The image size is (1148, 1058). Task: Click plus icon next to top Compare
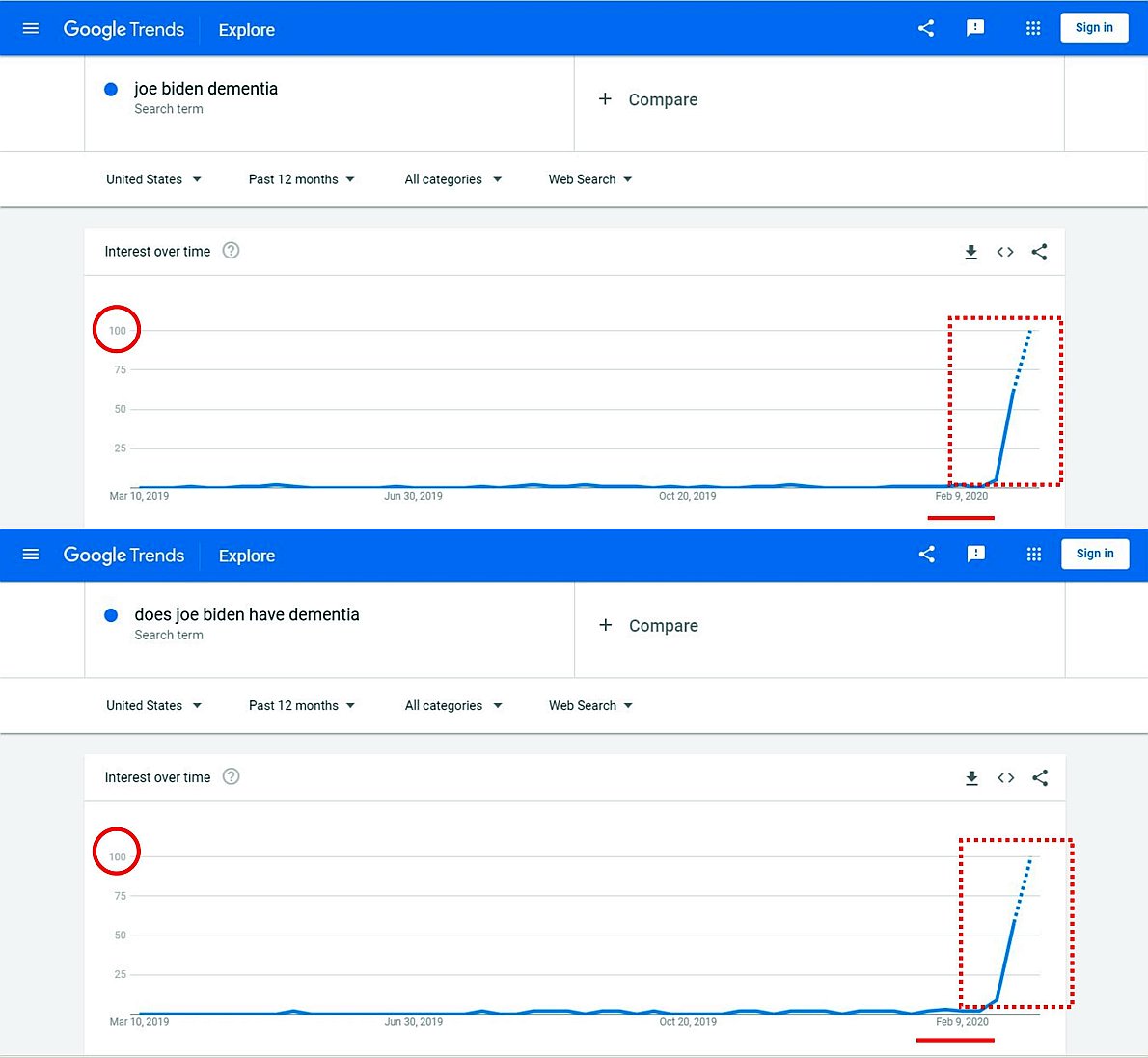coord(605,98)
